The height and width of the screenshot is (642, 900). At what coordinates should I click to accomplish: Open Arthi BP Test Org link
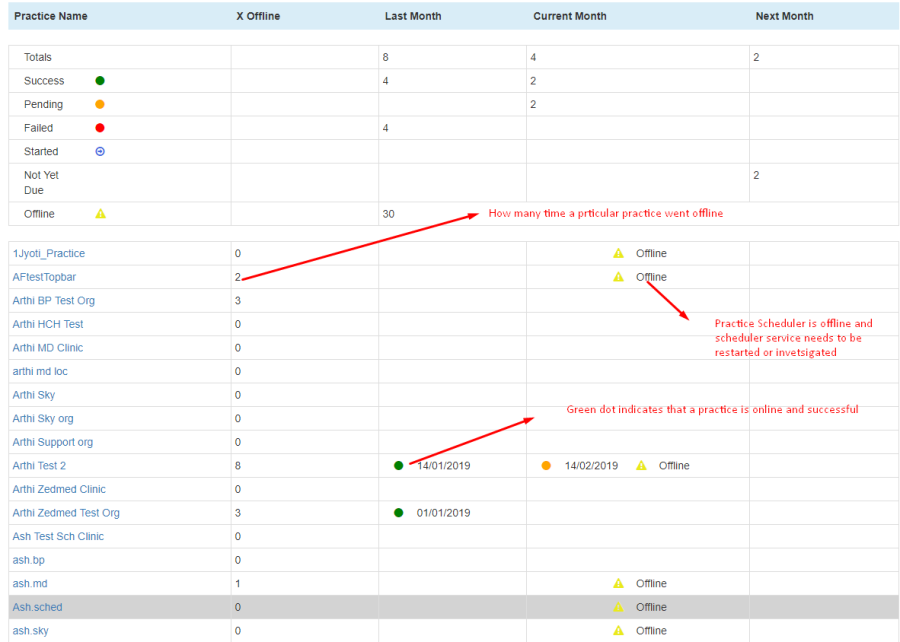tap(54, 301)
